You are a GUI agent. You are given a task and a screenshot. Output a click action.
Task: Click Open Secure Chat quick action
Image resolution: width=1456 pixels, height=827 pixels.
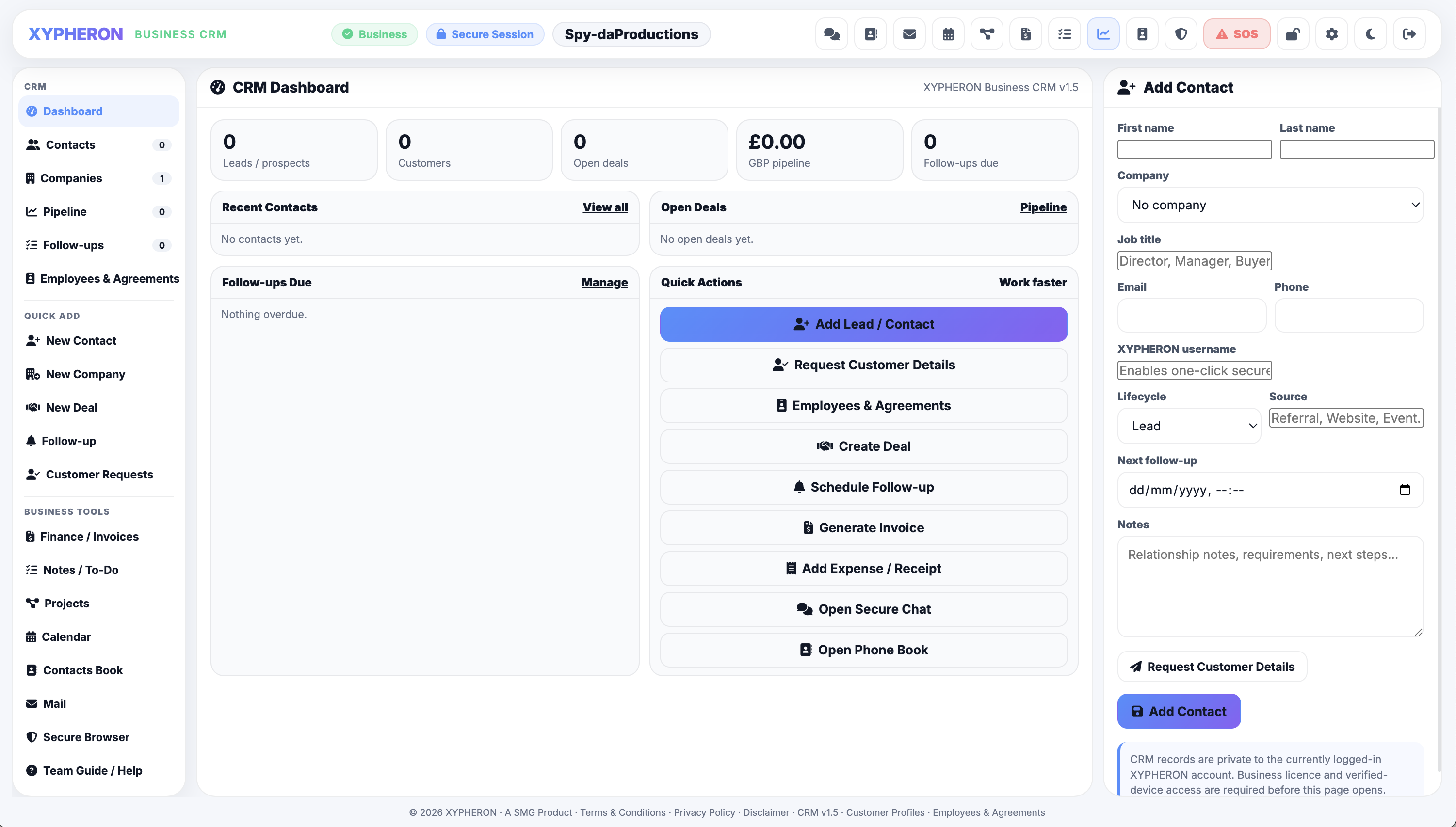click(x=863, y=609)
